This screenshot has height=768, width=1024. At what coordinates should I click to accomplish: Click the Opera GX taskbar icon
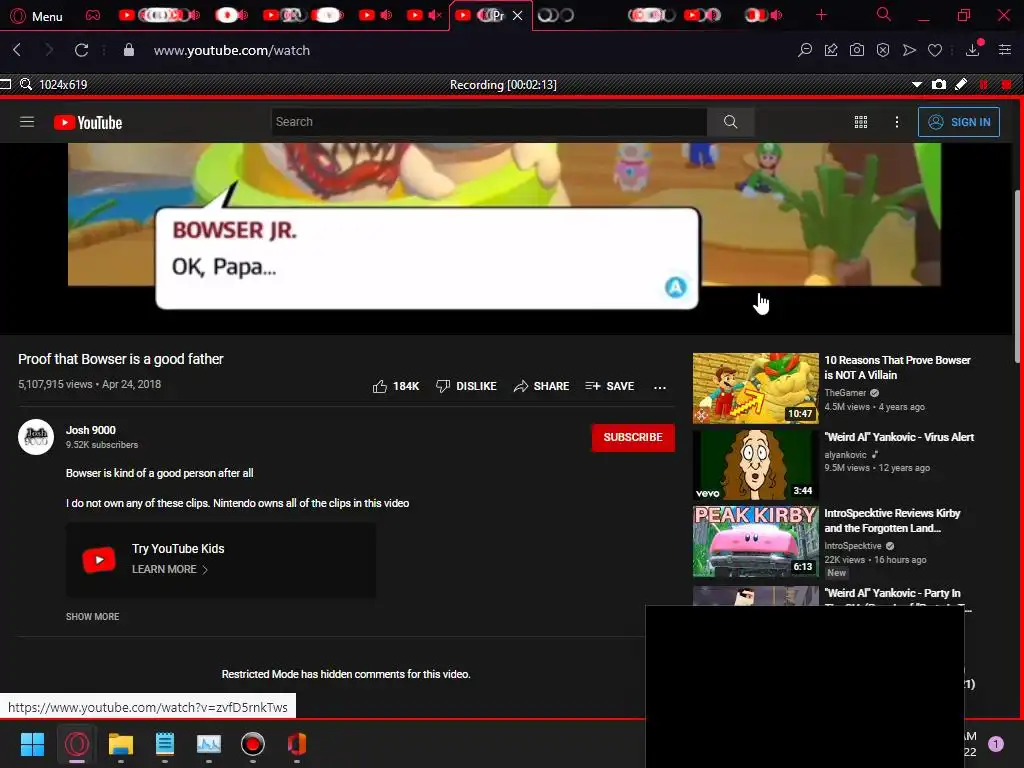click(x=76, y=744)
